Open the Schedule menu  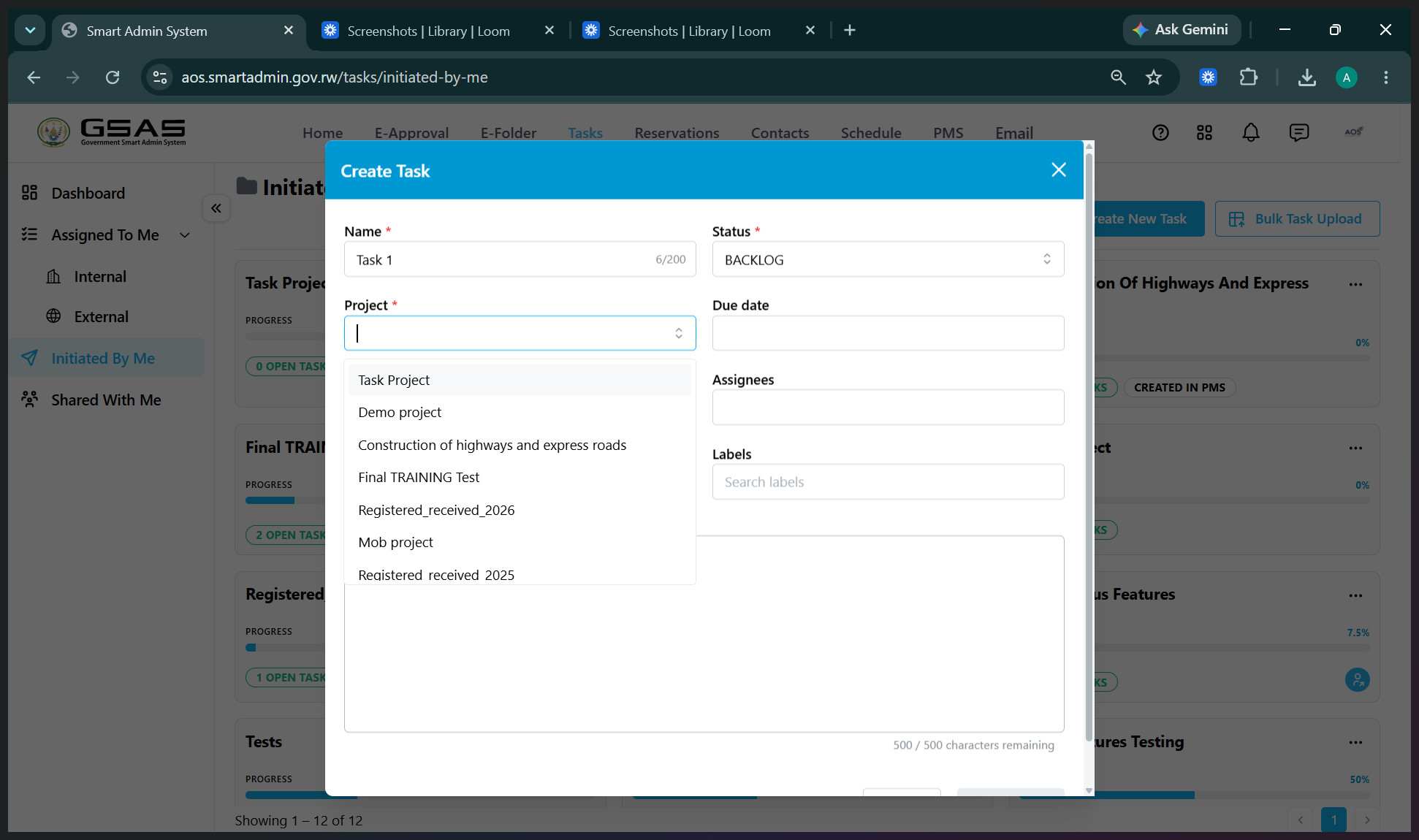tap(871, 133)
